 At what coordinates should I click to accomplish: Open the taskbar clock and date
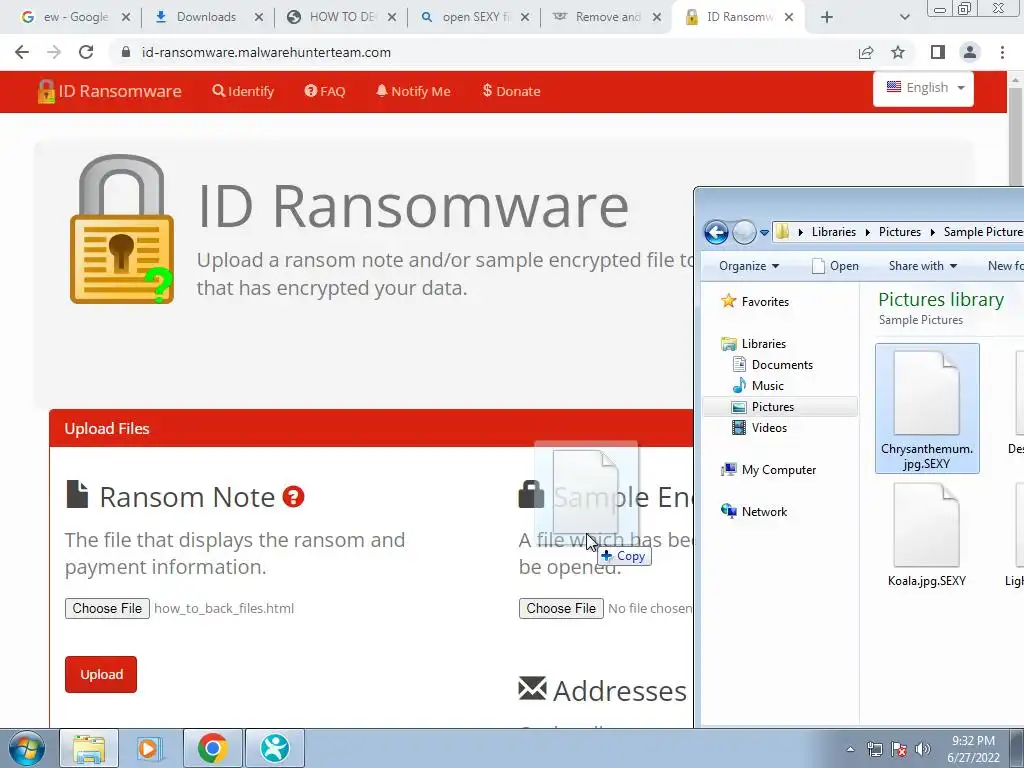tap(973, 749)
